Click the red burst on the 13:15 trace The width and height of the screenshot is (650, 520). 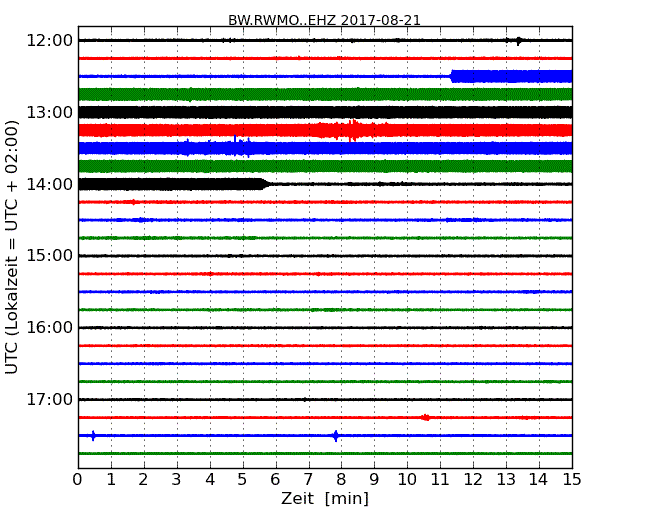352,130
